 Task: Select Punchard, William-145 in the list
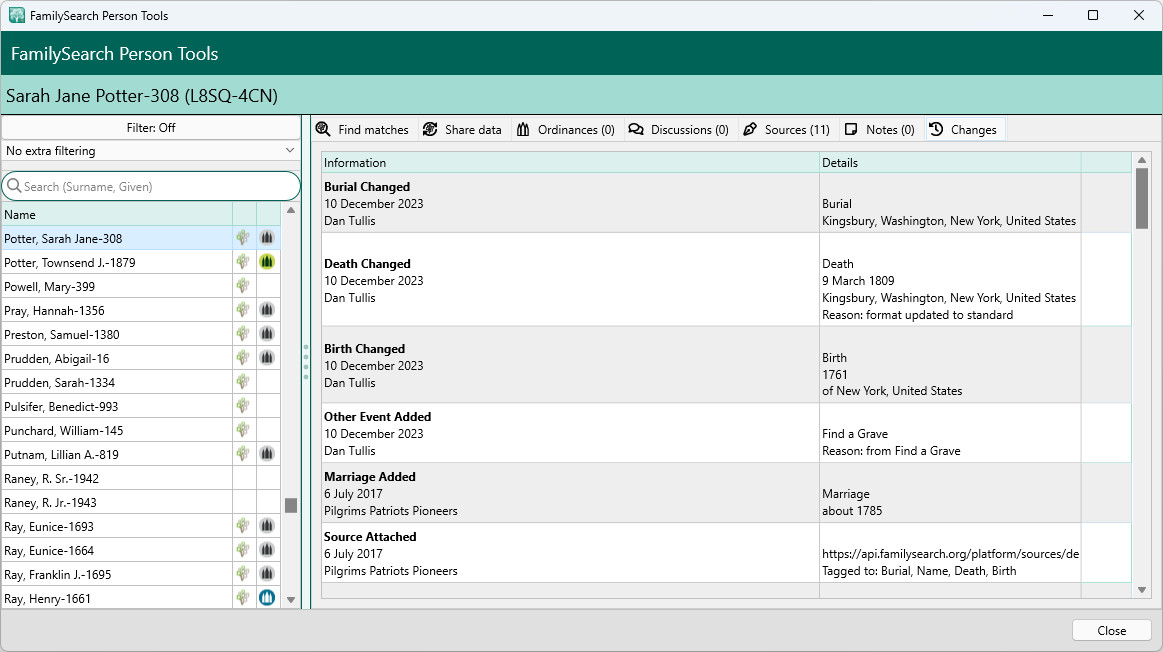[x=117, y=430]
